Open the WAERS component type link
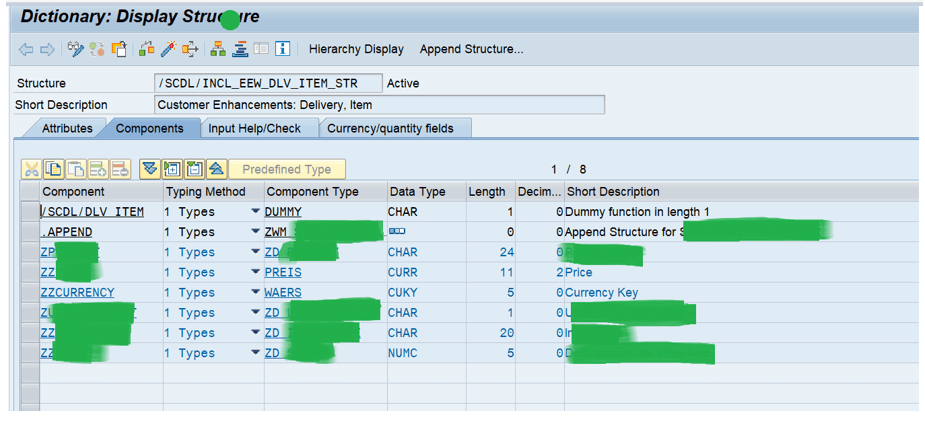This screenshot has width=925, height=422. [x=283, y=292]
